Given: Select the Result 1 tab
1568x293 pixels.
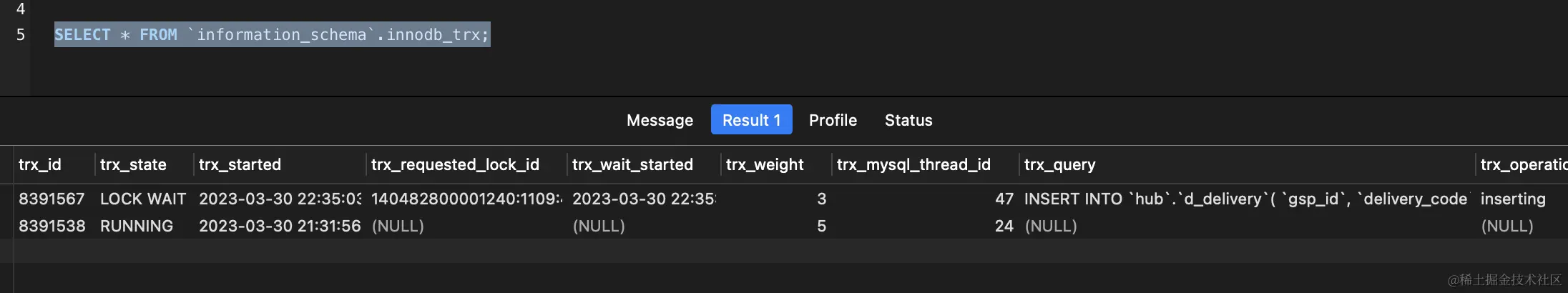Looking at the screenshot, I should point(751,120).
